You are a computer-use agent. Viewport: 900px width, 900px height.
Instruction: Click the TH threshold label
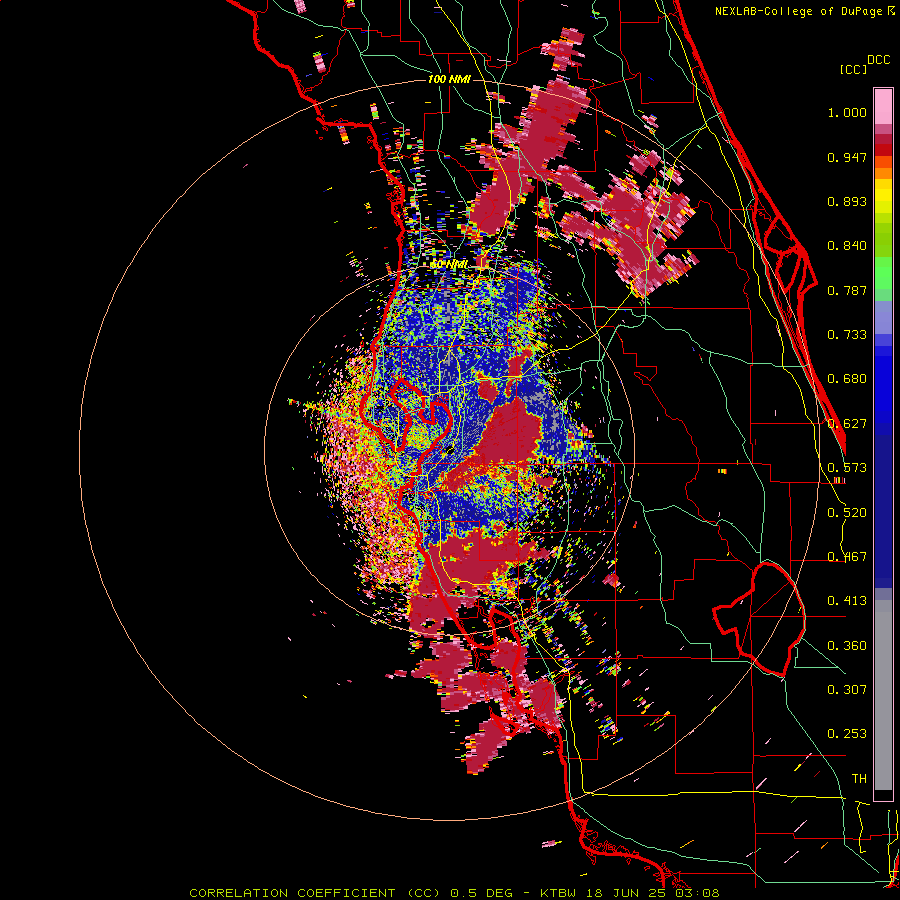[859, 779]
